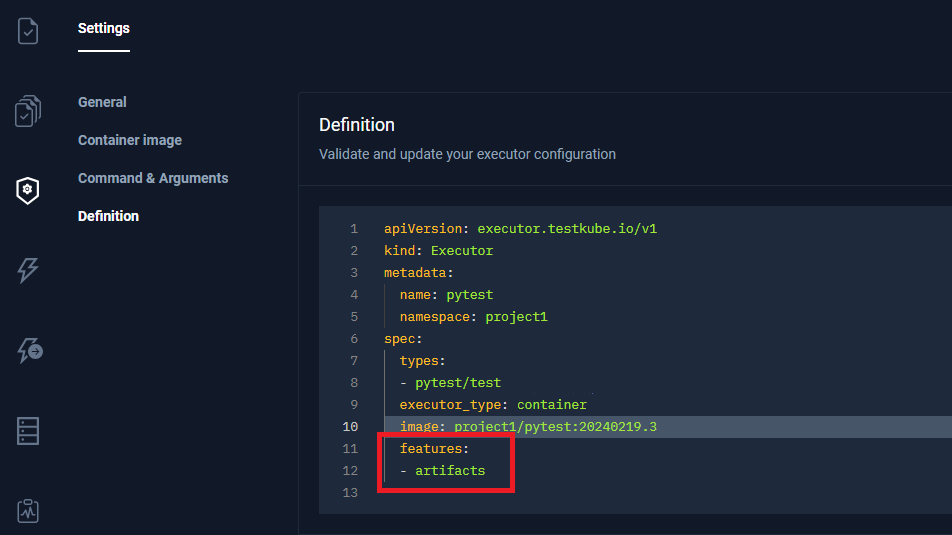The width and height of the screenshot is (952, 535).
Task: Open the Triggers lightning bolt icon
Action: pos(28,270)
